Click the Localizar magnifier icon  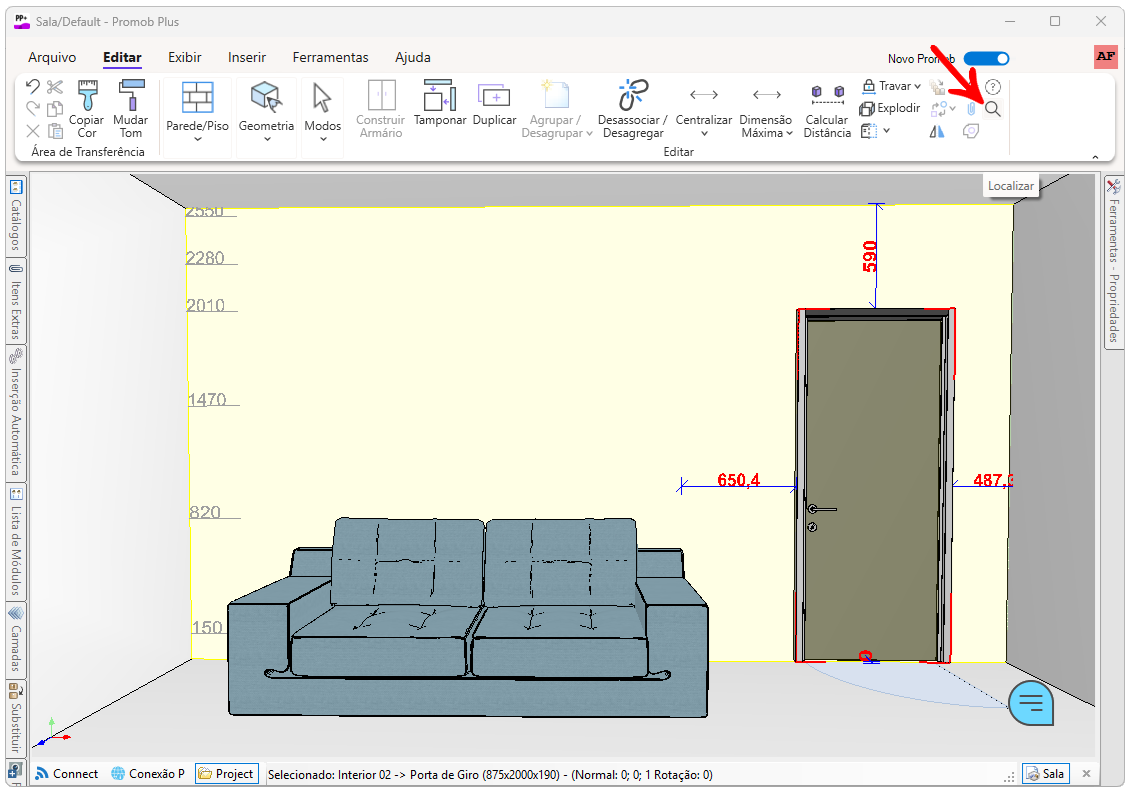[x=993, y=109]
